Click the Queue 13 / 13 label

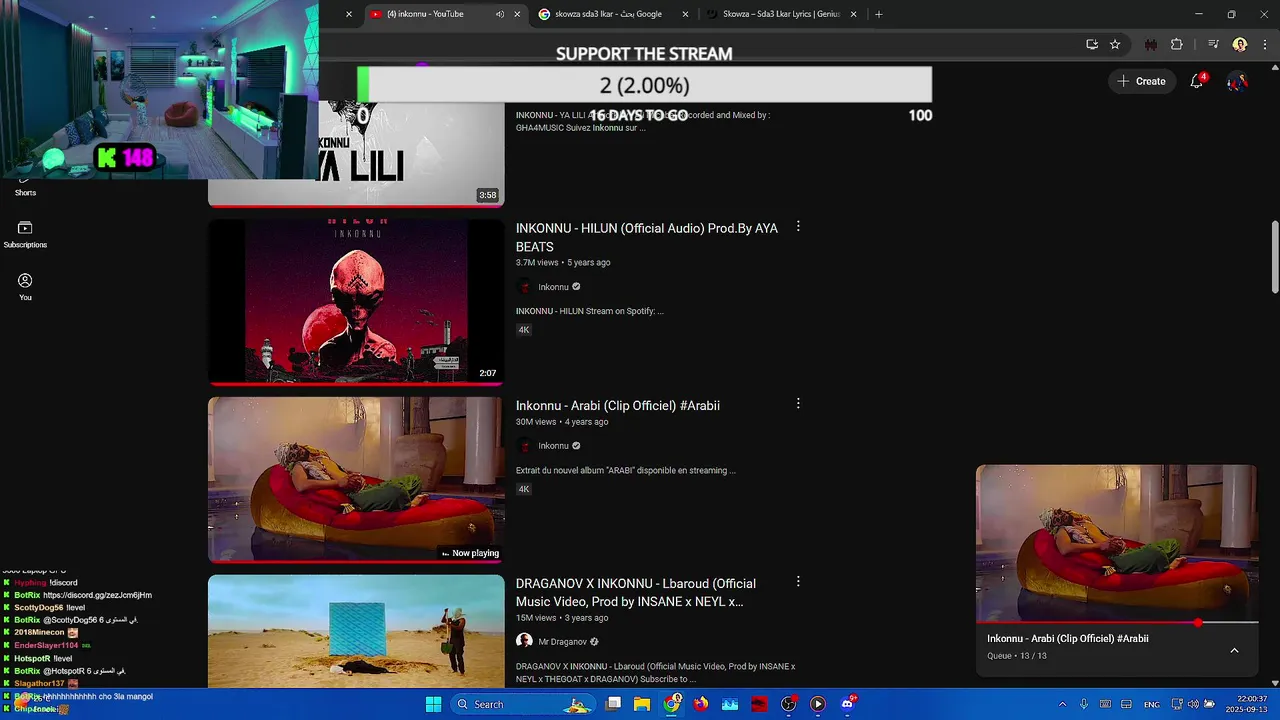click(1017, 656)
